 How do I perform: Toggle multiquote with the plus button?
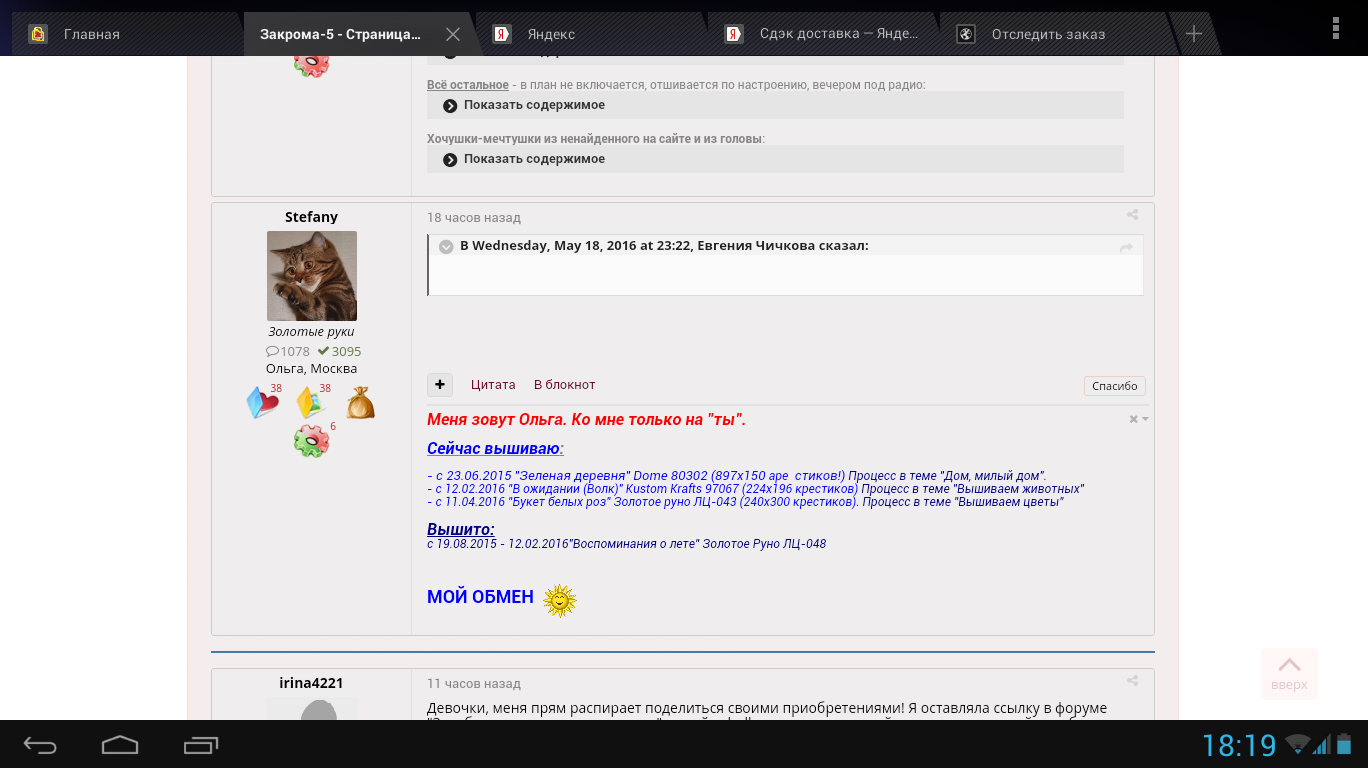440,385
